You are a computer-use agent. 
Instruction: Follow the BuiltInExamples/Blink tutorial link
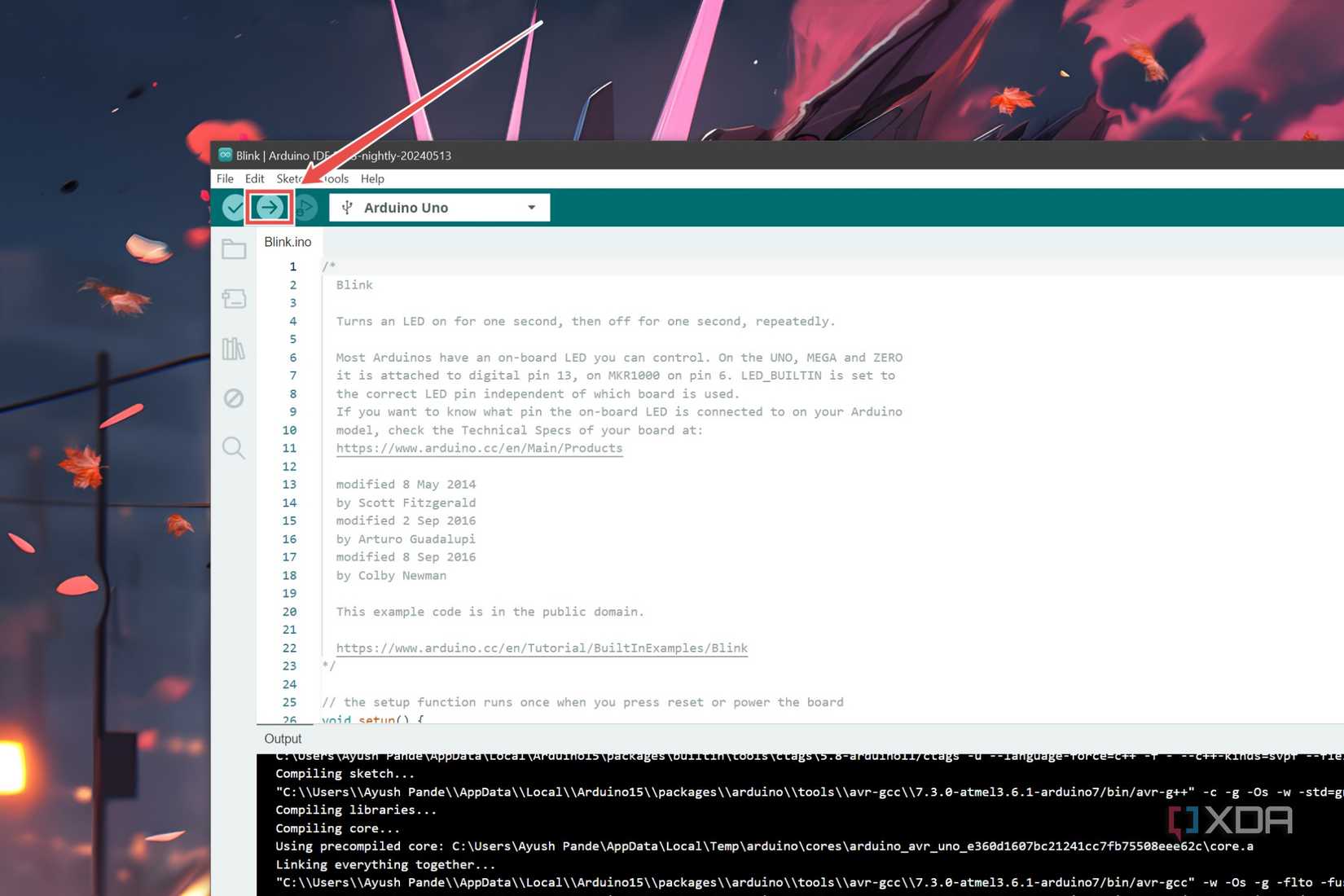(542, 648)
